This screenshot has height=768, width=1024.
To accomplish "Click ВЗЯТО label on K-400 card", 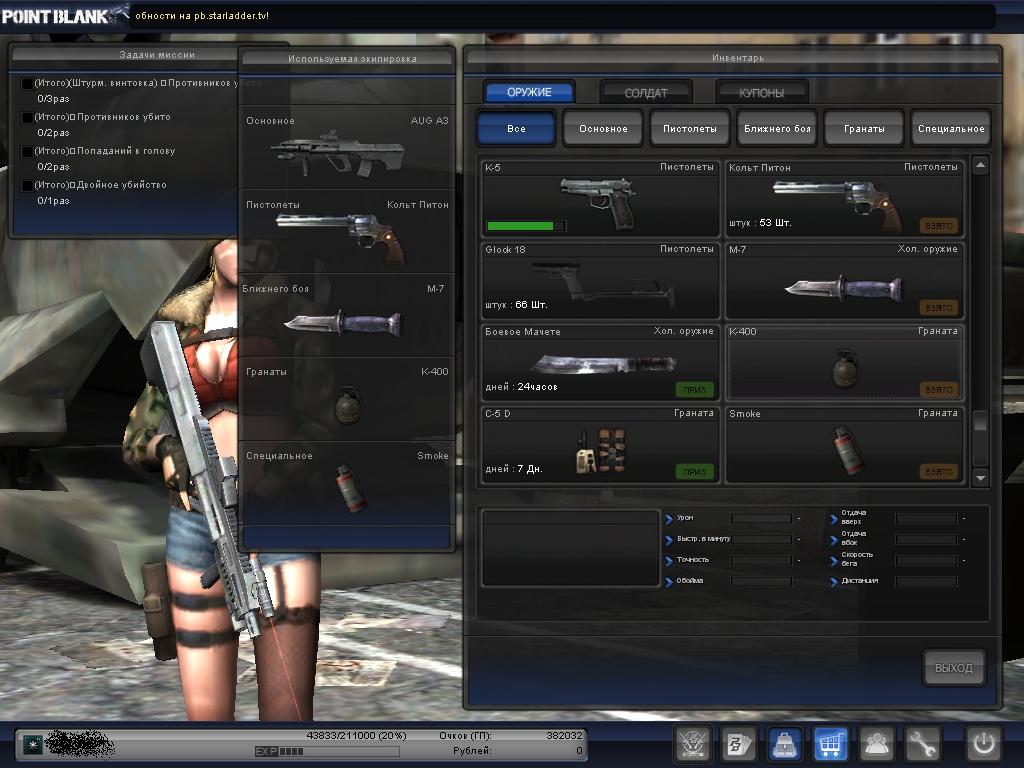I will (939, 390).
